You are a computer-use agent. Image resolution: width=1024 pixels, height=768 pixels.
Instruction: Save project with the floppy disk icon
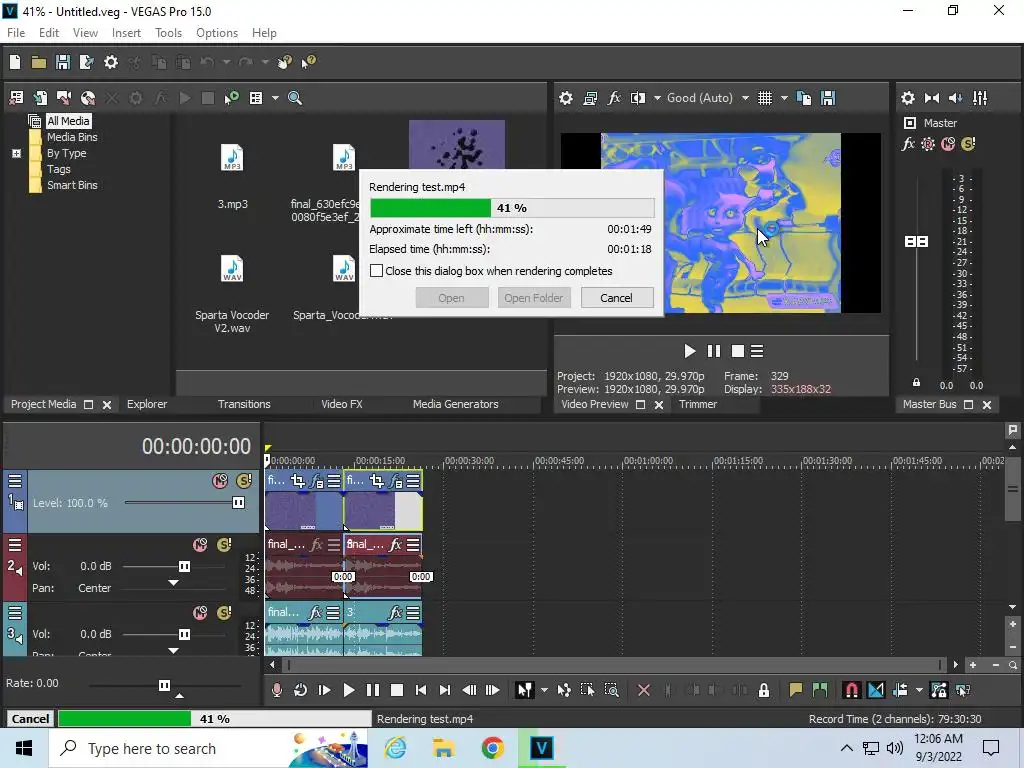(63, 62)
